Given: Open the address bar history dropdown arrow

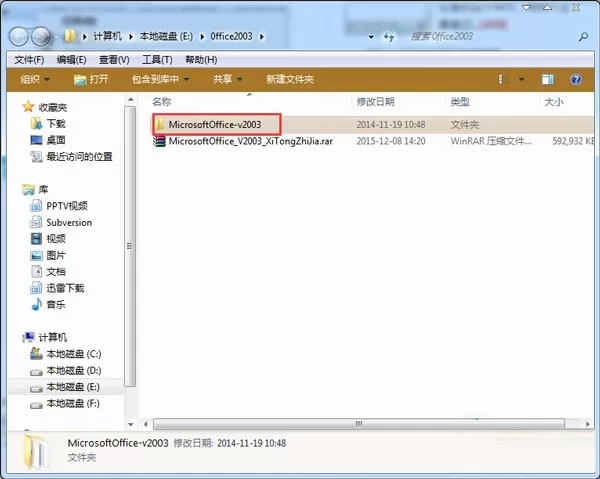Looking at the screenshot, I should [x=371, y=37].
